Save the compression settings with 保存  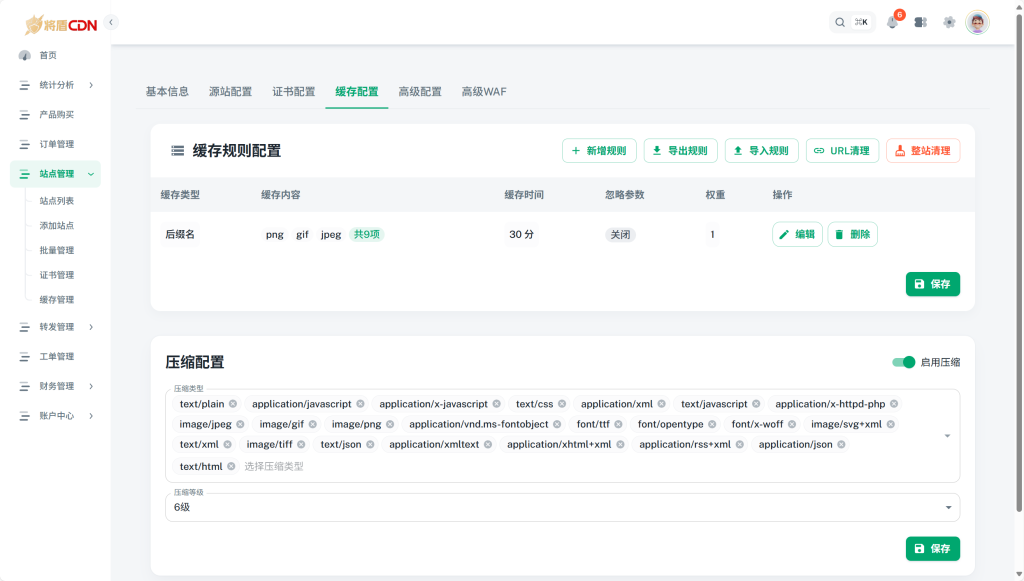[932, 548]
